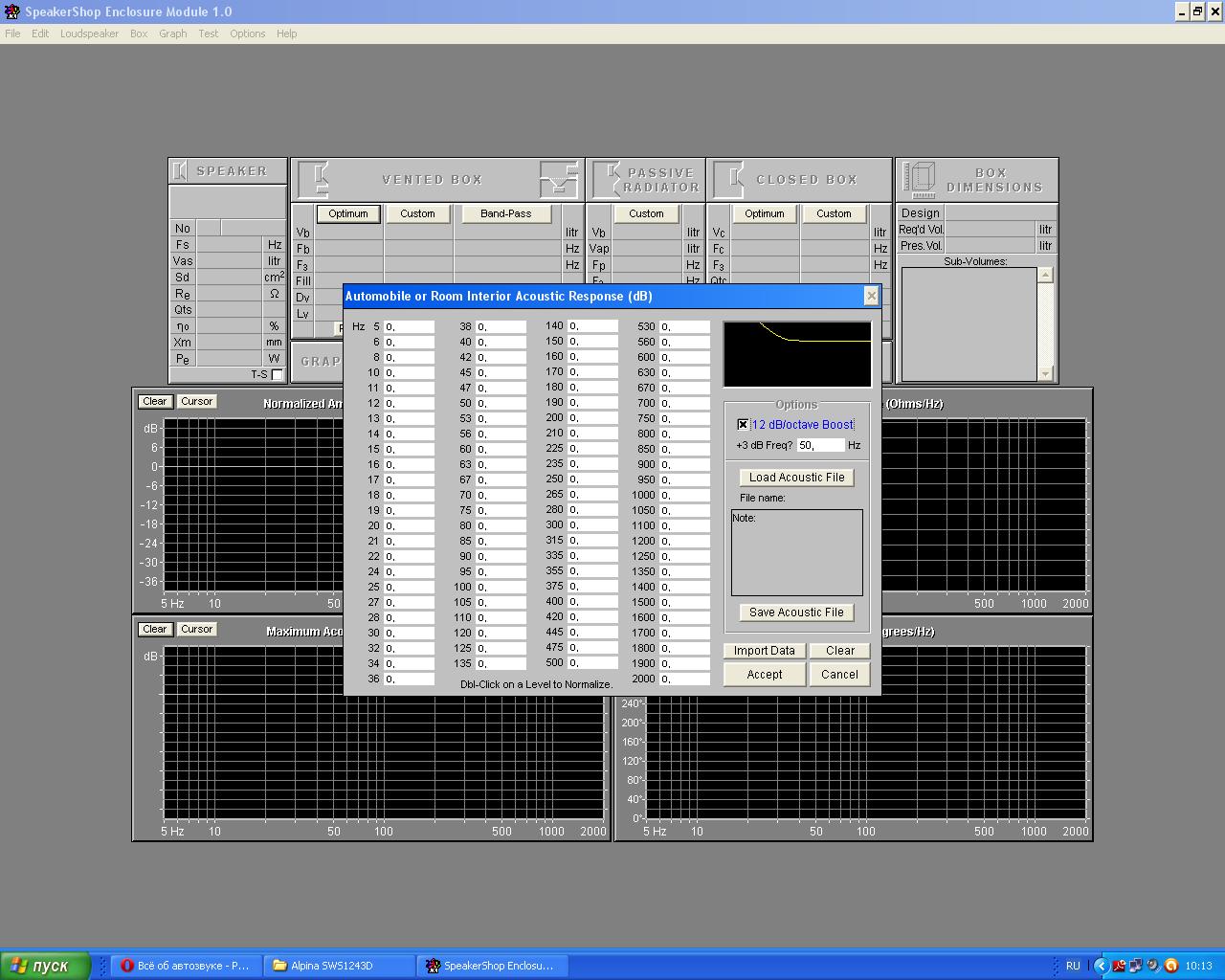This screenshot has height=980, width=1225.
Task: Click the 100 Hz level input field
Action: point(501,587)
